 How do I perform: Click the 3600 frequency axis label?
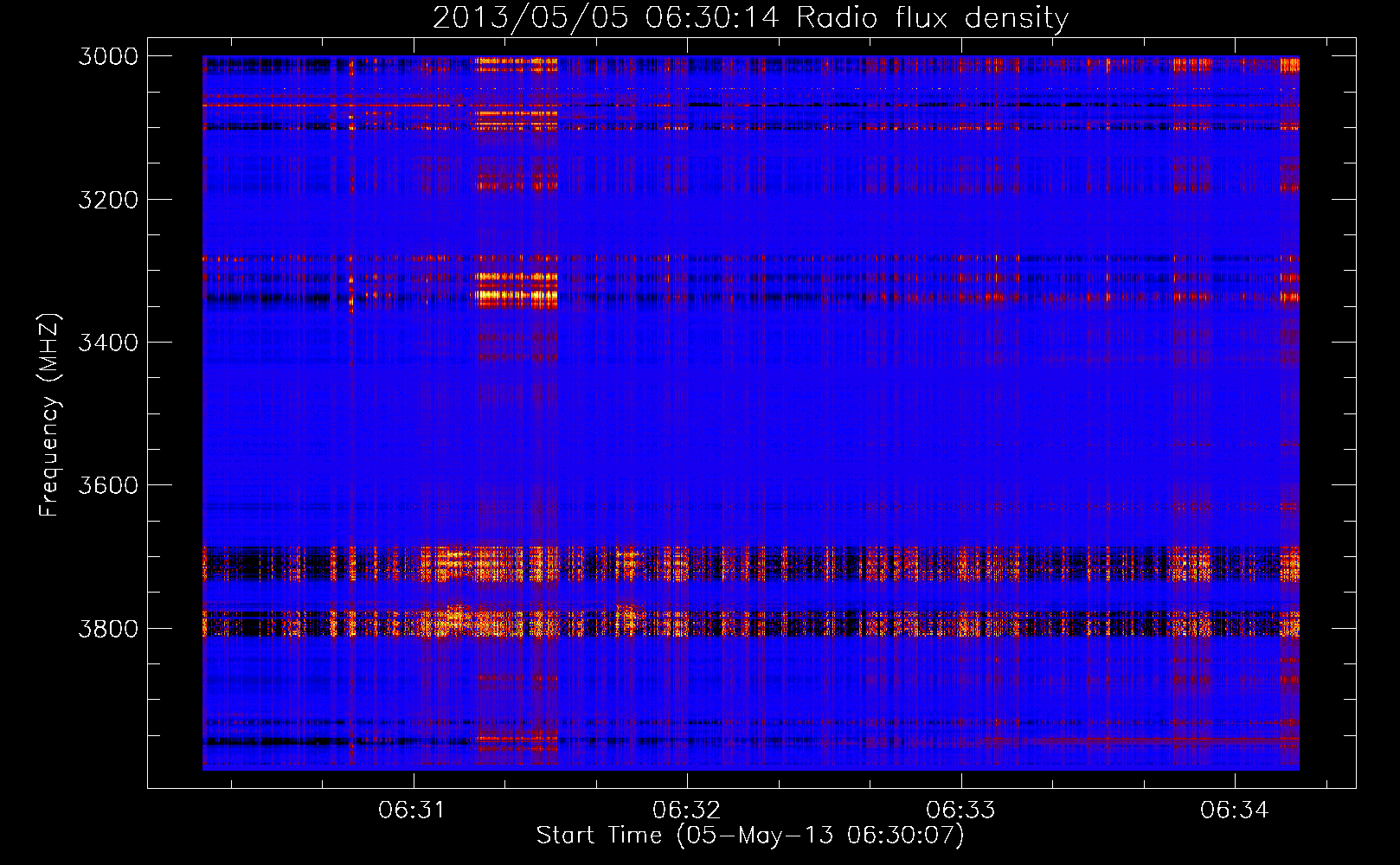108,485
